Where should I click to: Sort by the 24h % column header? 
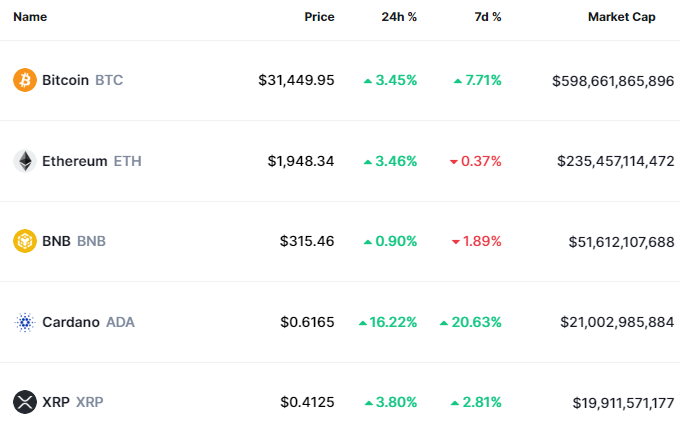pyautogui.click(x=400, y=17)
